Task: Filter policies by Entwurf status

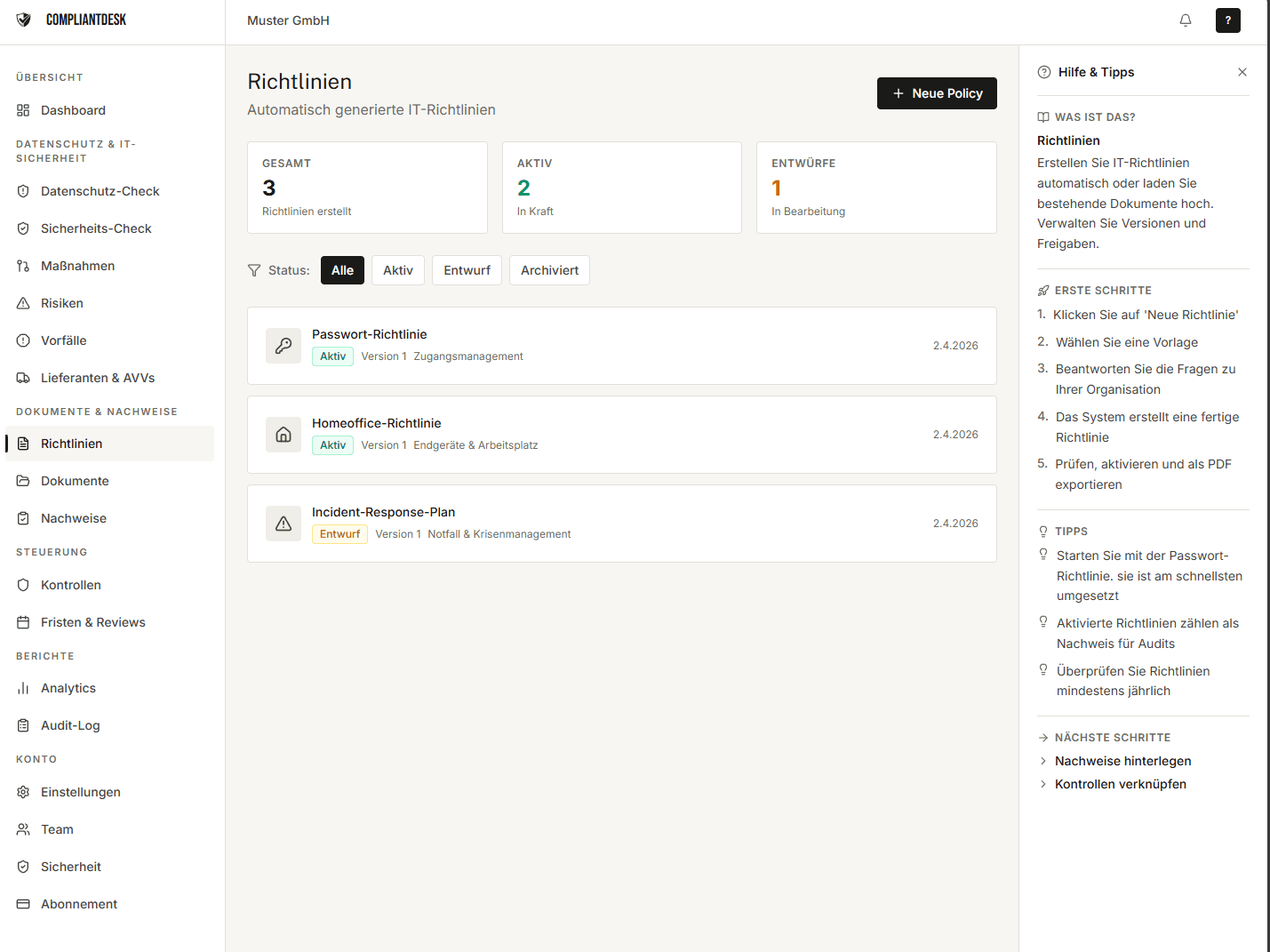Action: [x=467, y=270]
